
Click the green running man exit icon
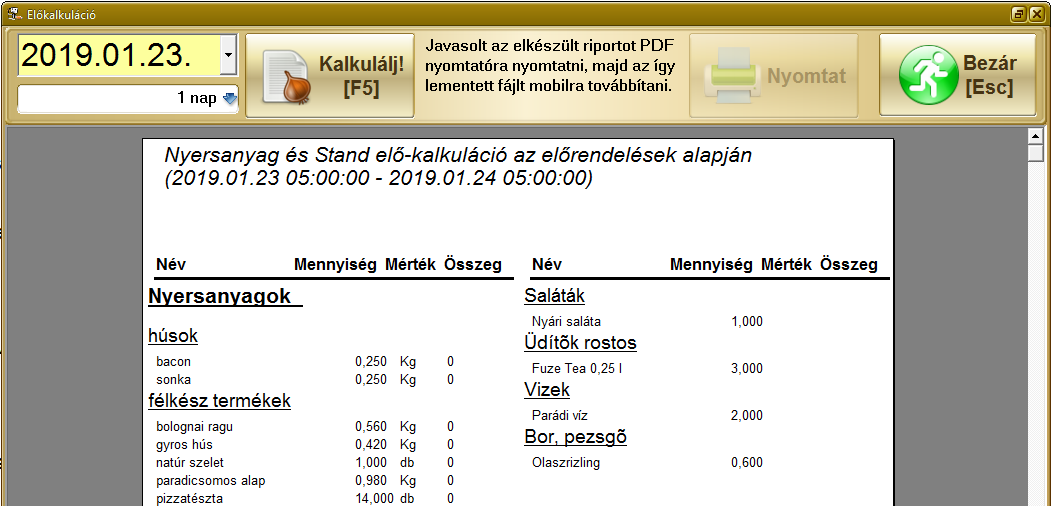926,76
